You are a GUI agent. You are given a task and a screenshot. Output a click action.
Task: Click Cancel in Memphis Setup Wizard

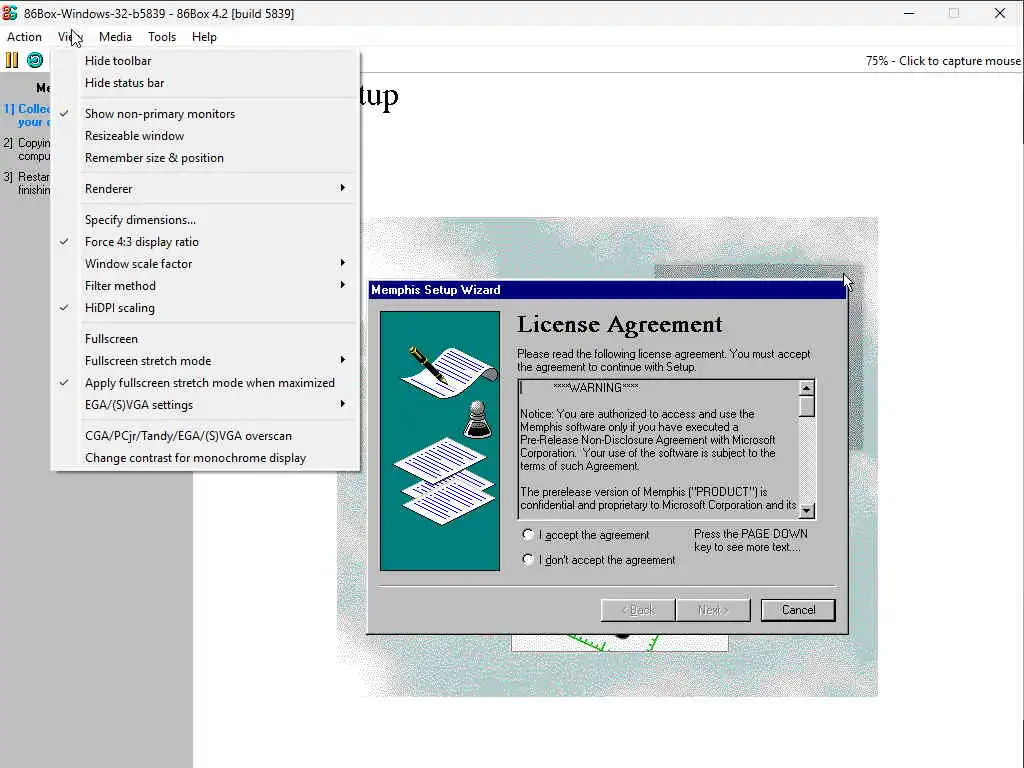[798, 610]
